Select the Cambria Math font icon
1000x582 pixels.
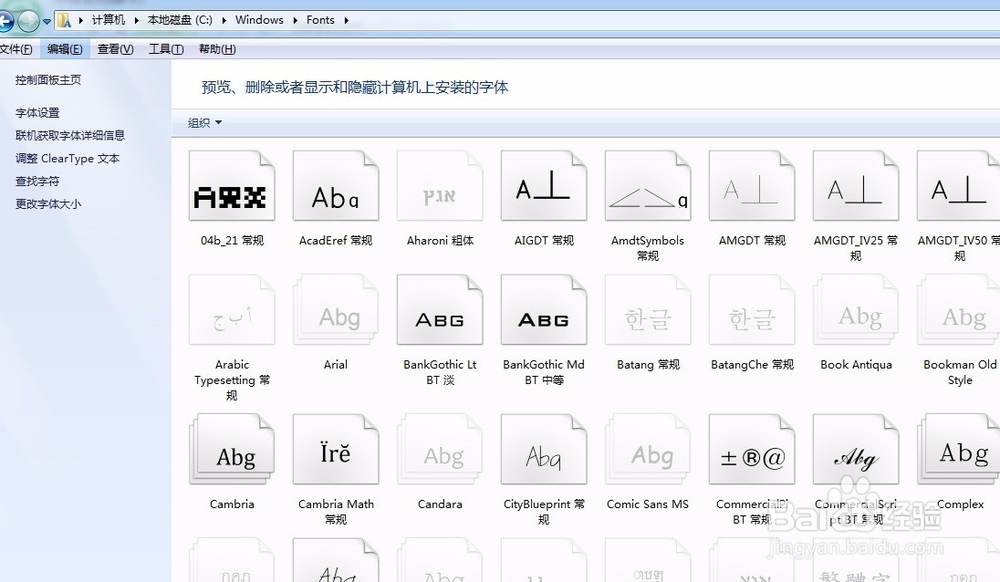(x=336, y=449)
